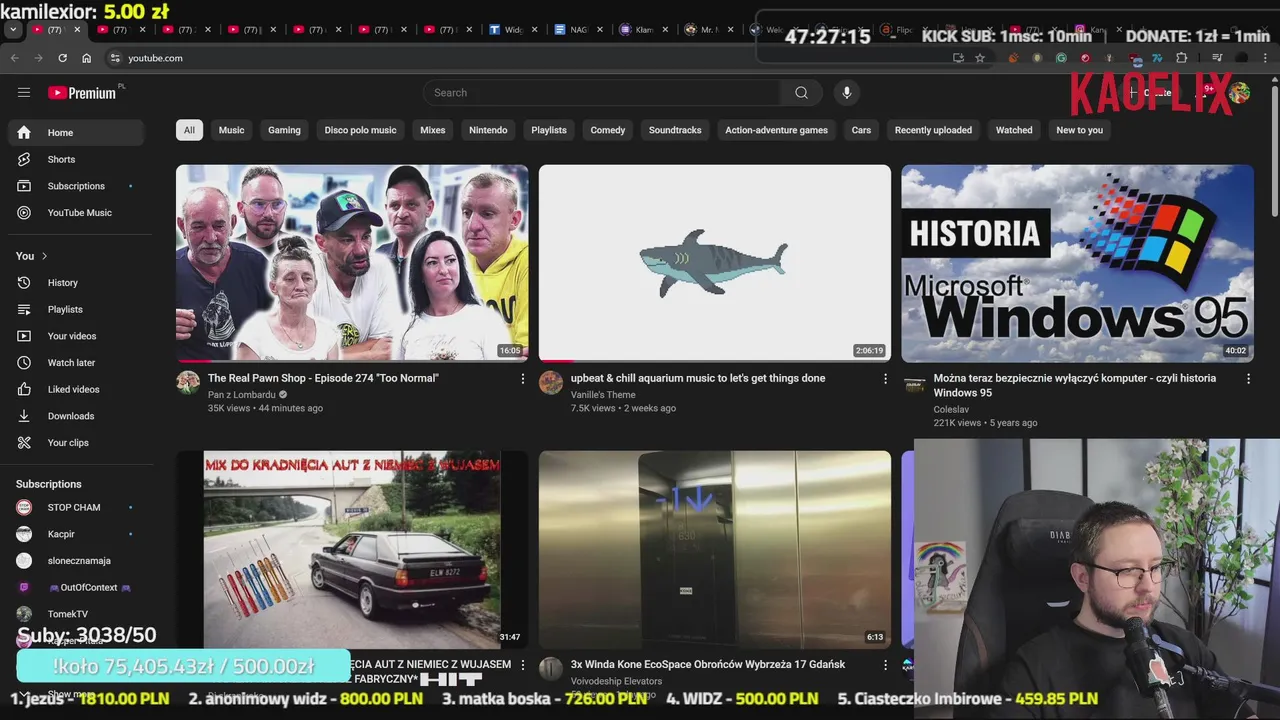Open options for Real Pawn Shop video
1280x720 pixels.
coord(522,379)
